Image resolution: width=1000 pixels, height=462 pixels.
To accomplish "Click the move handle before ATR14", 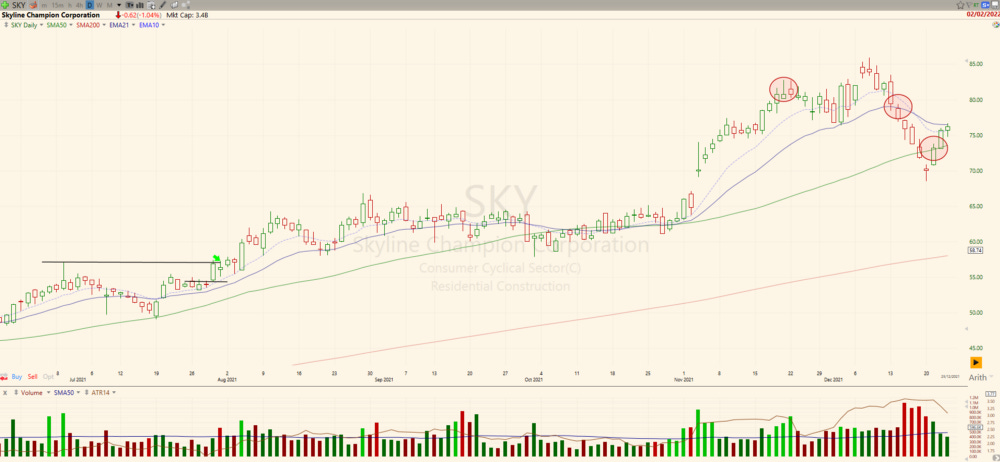I will (x=87, y=392).
